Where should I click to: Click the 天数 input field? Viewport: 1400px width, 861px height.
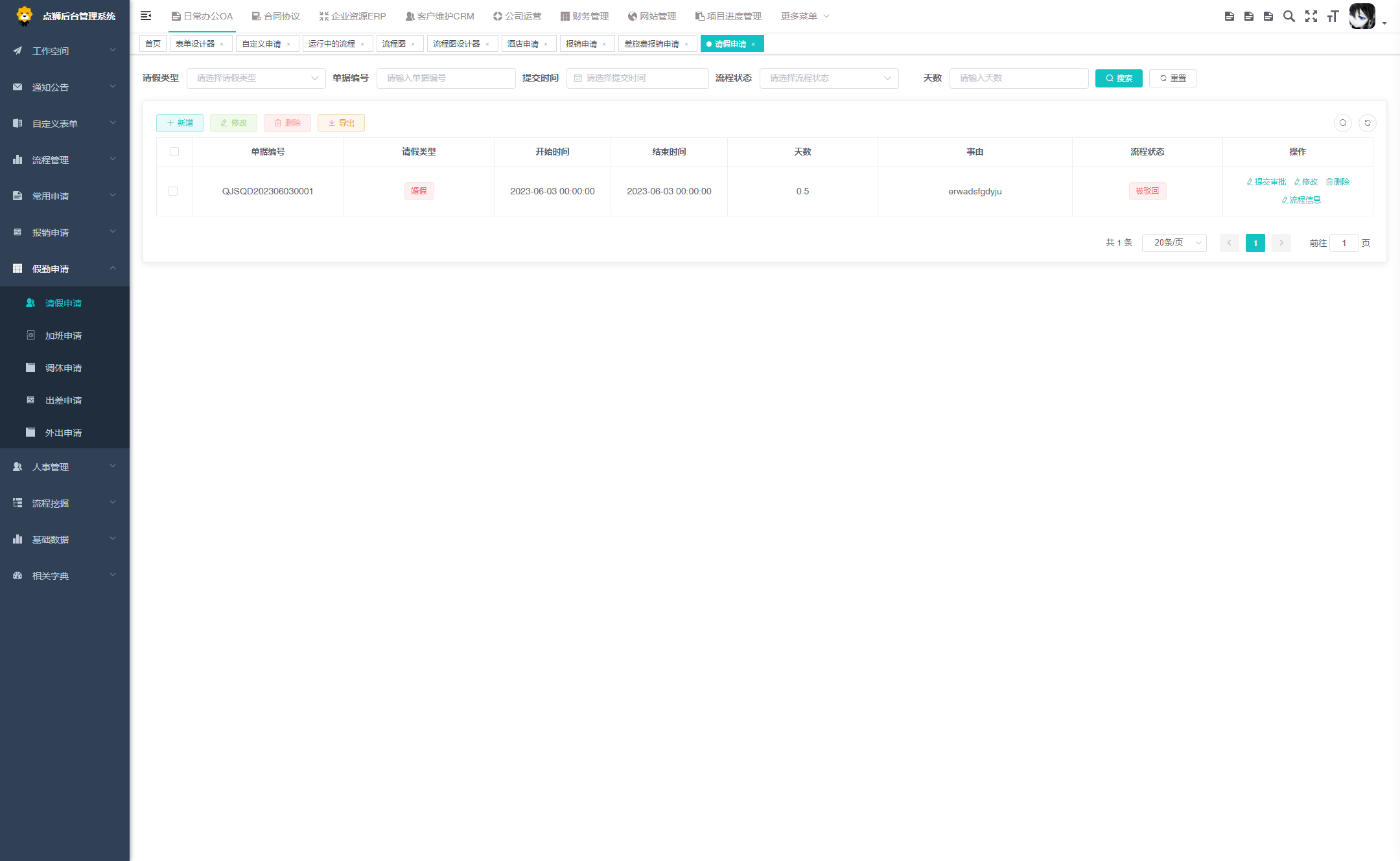tap(1018, 78)
